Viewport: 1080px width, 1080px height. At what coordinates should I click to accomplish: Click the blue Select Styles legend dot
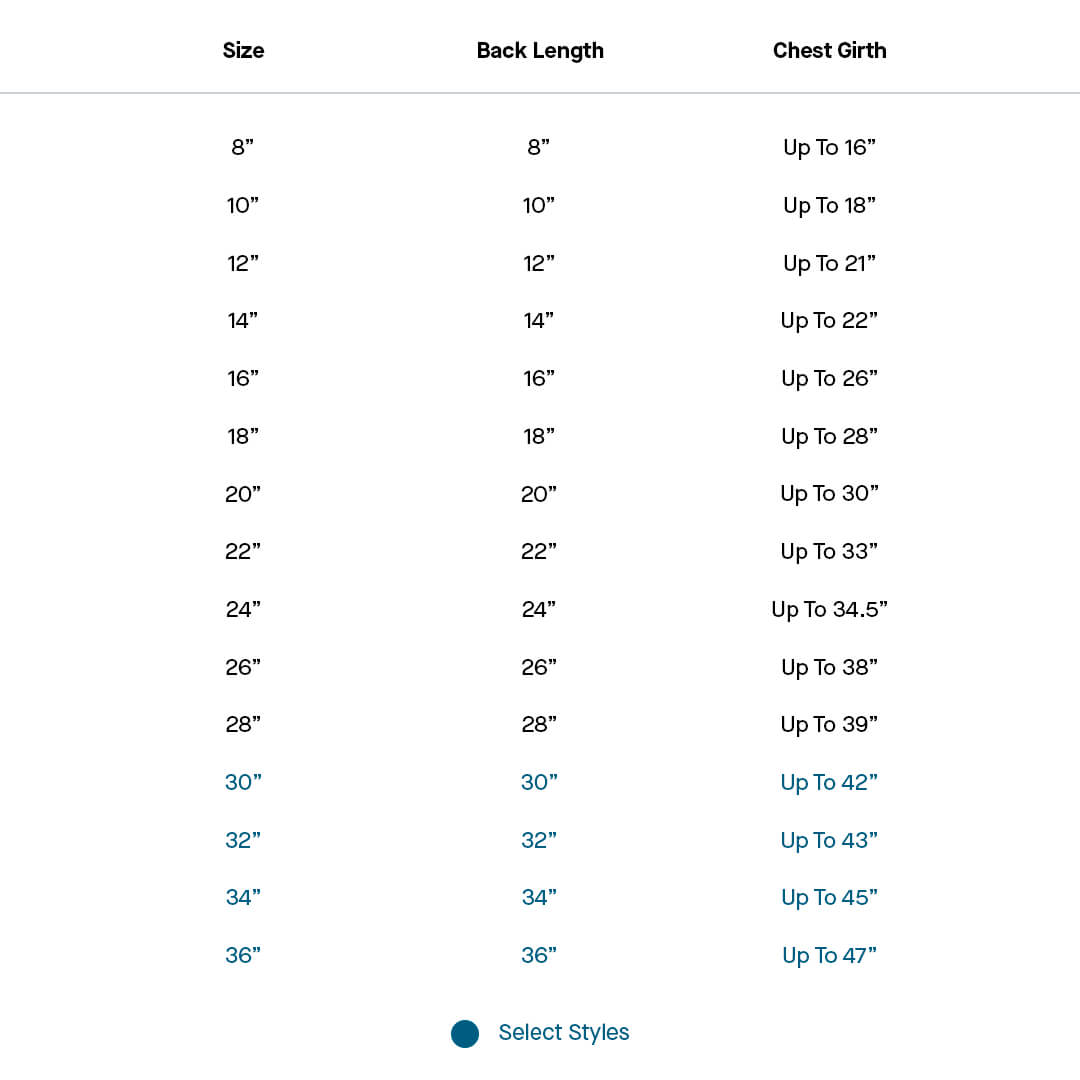point(465,1034)
